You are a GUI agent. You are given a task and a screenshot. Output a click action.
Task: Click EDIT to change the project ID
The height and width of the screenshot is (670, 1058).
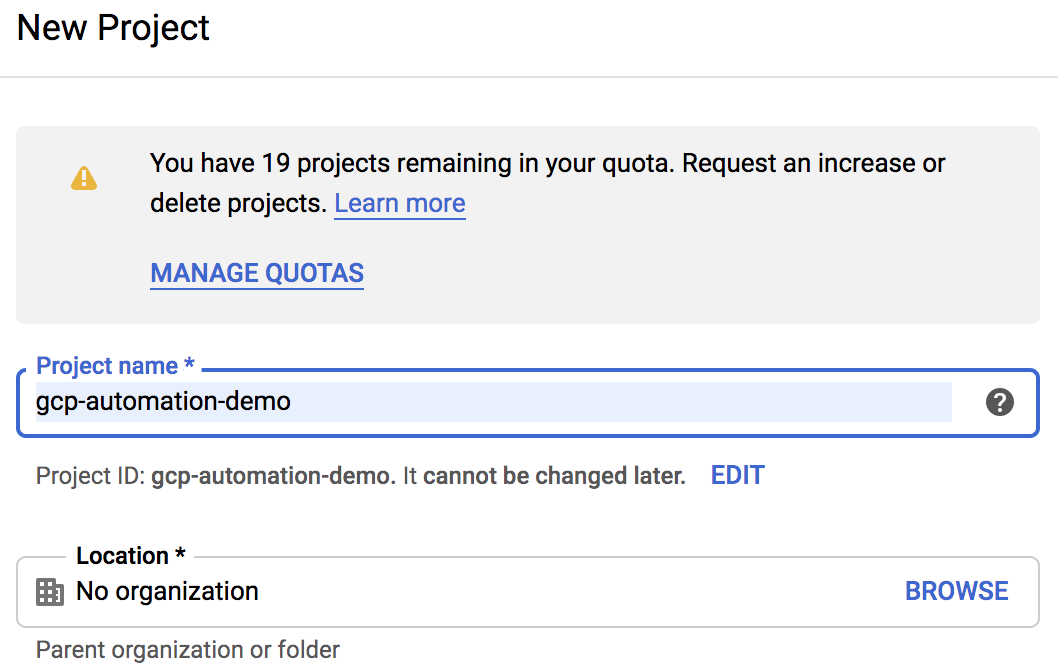tap(737, 476)
